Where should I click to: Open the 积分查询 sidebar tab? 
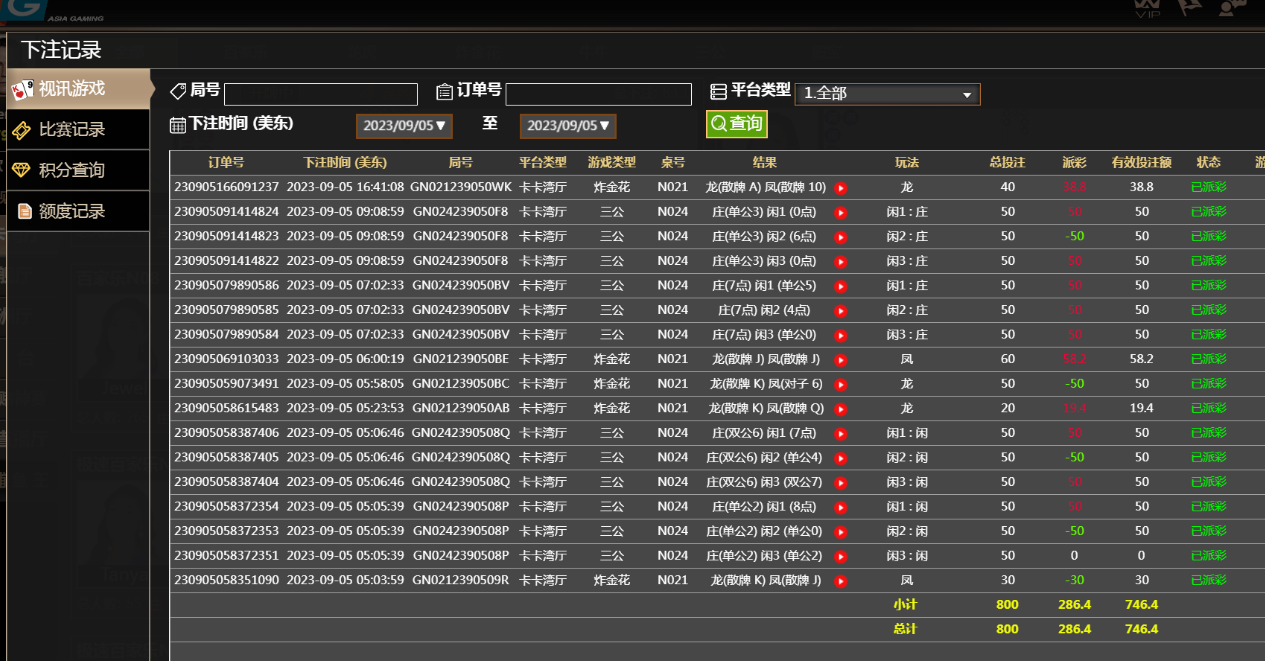click(72, 171)
